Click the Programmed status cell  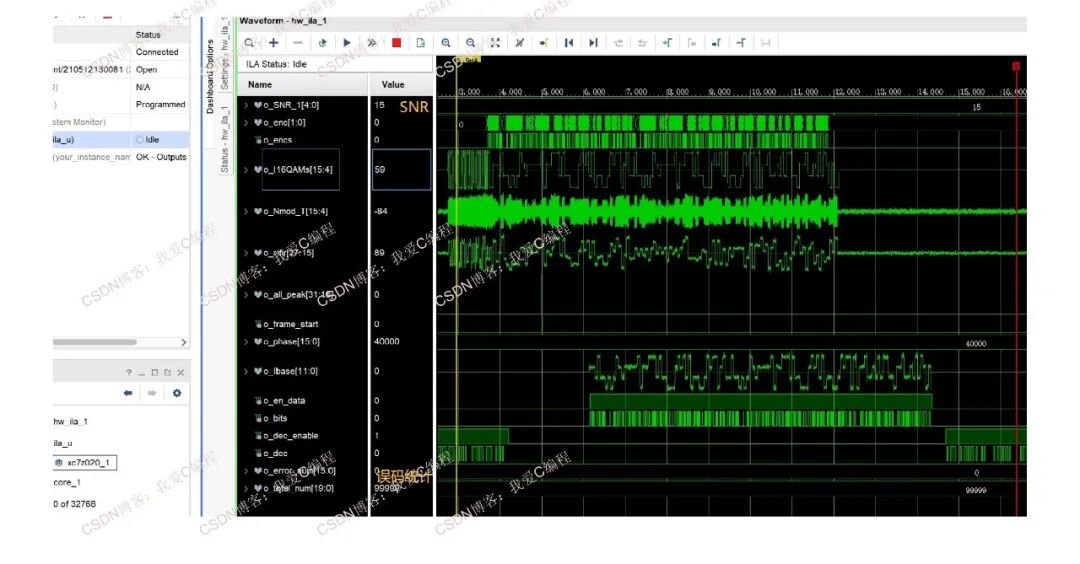click(x=160, y=105)
